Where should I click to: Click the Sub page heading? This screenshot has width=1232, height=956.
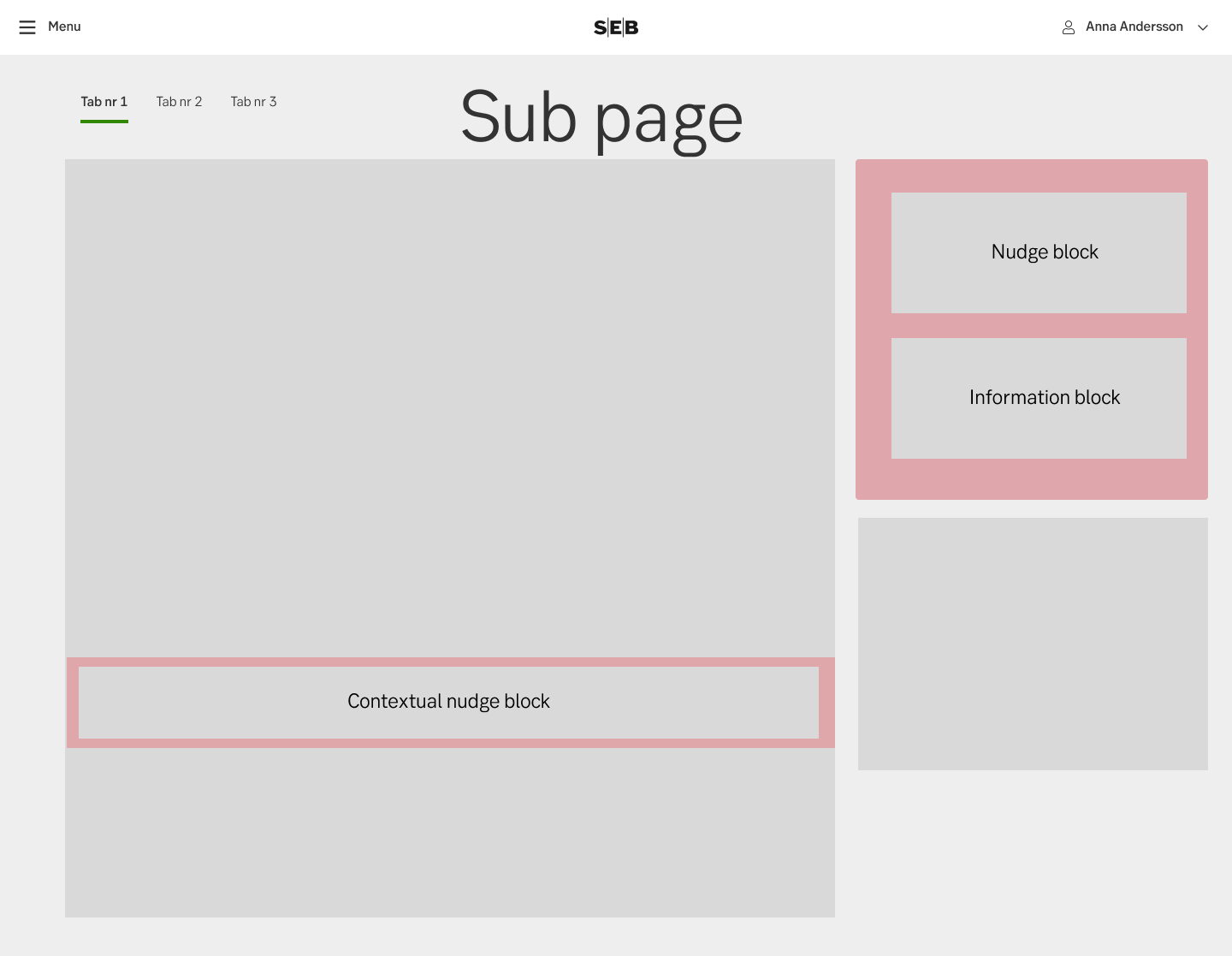click(601, 117)
